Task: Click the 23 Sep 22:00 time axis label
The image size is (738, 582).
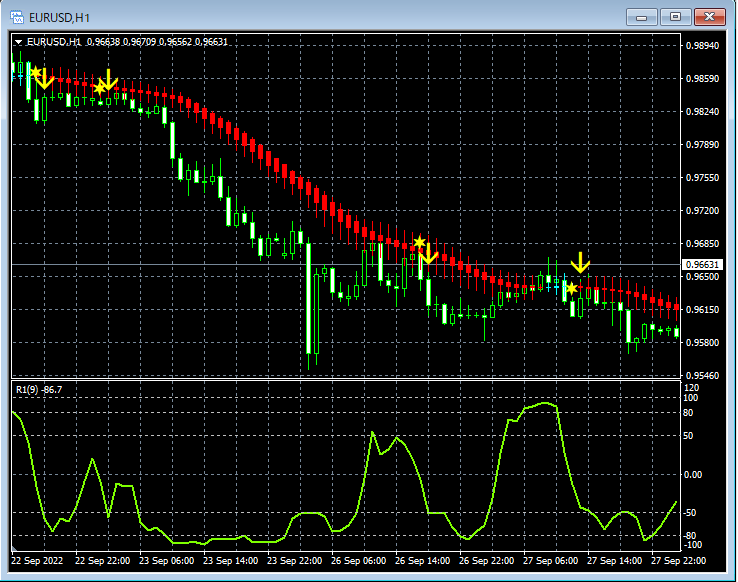Action: pos(295,561)
